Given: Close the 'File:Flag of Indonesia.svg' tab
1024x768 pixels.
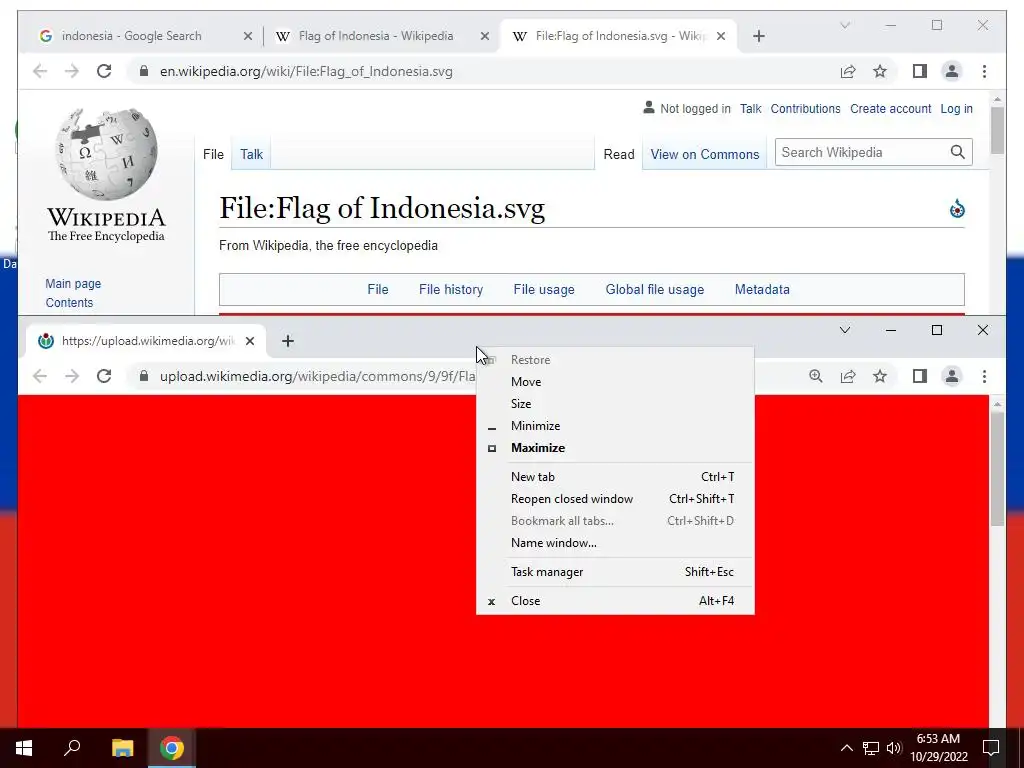Looking at the screenshot, I should click(x=721, y=36).
